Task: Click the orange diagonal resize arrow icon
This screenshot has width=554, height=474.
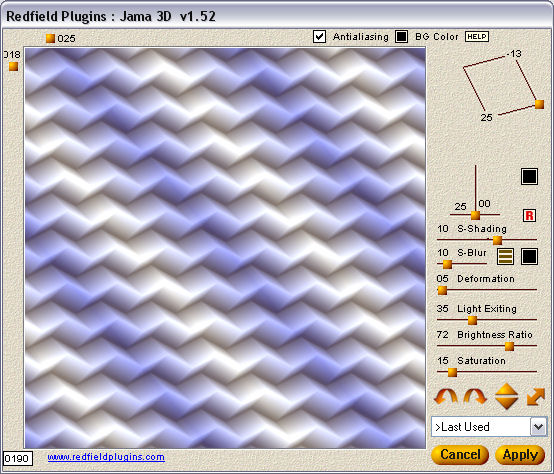Action: [x=536, y=396]
